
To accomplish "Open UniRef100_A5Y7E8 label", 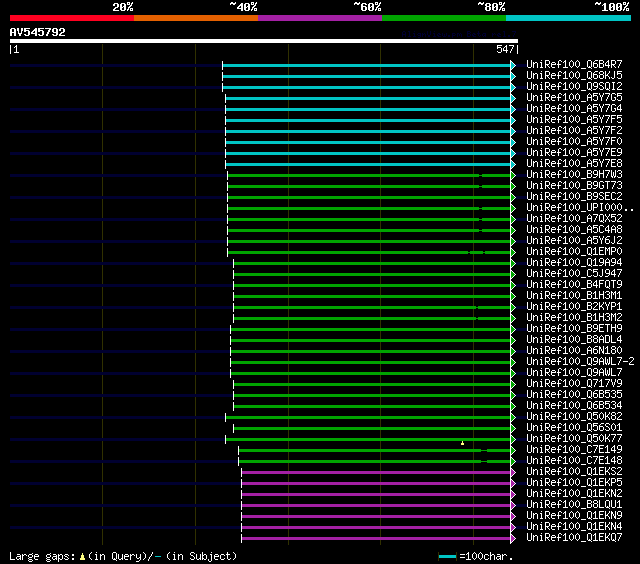I will click(x=574, y=164).
